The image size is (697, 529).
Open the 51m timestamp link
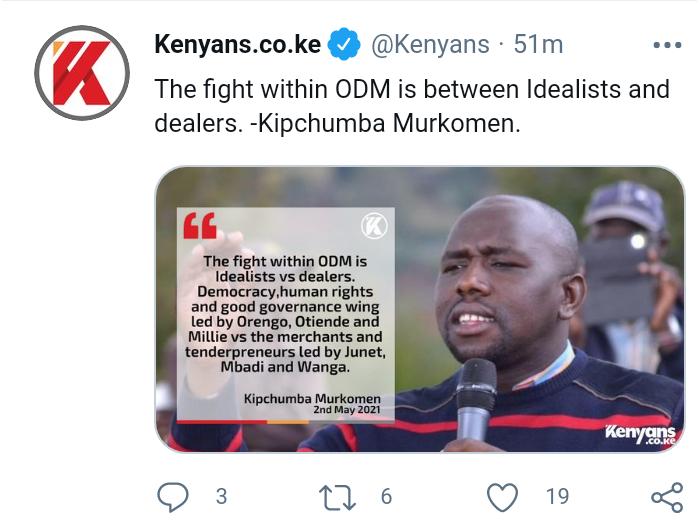pos(538,44)
